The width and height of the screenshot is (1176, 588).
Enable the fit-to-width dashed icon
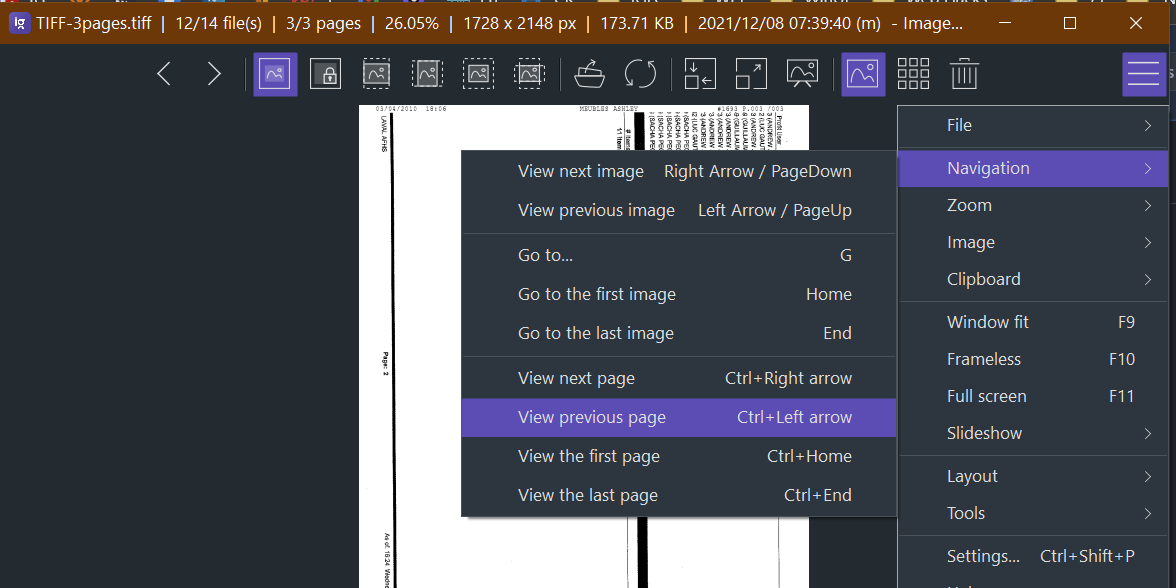point(376,73)
